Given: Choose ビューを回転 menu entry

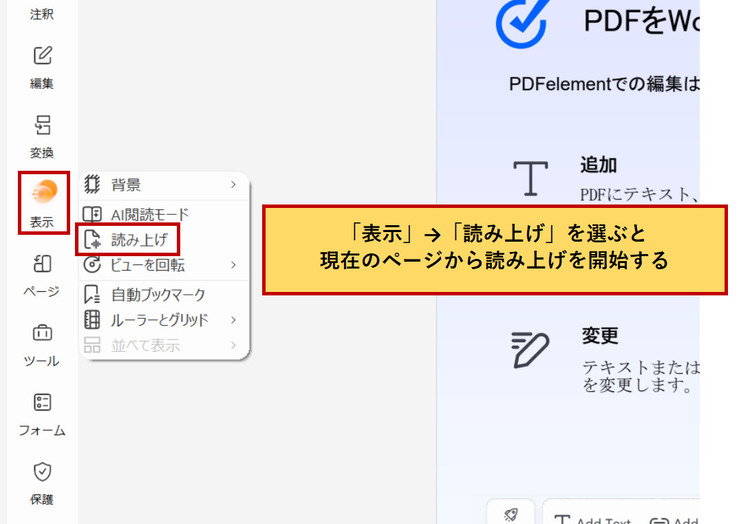Looking at the screenshot, I should click(x=164, y=264).
